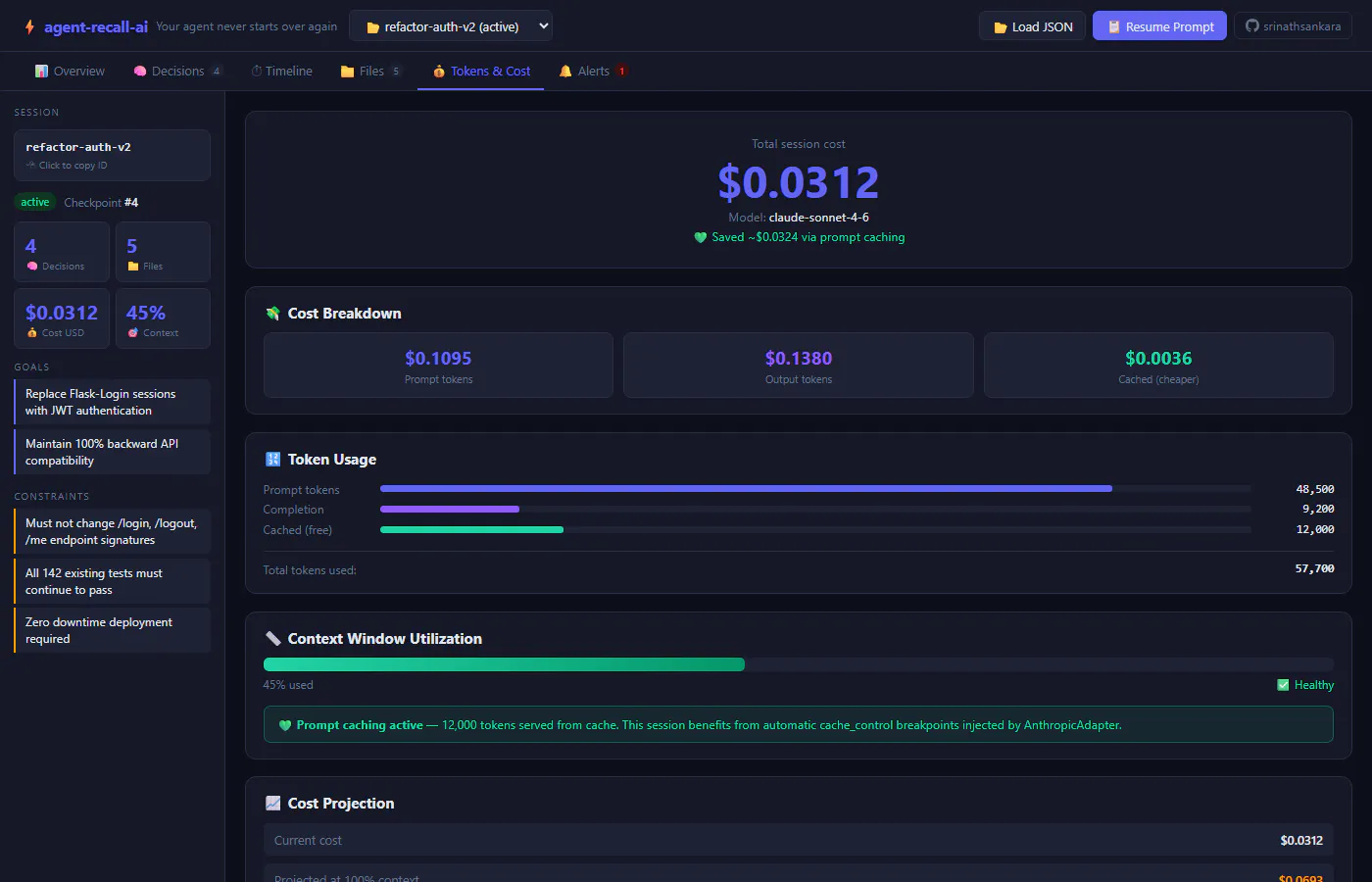Open the Decisions tab
Viewport: 1372px width, 882px height.
click(178, 72)
